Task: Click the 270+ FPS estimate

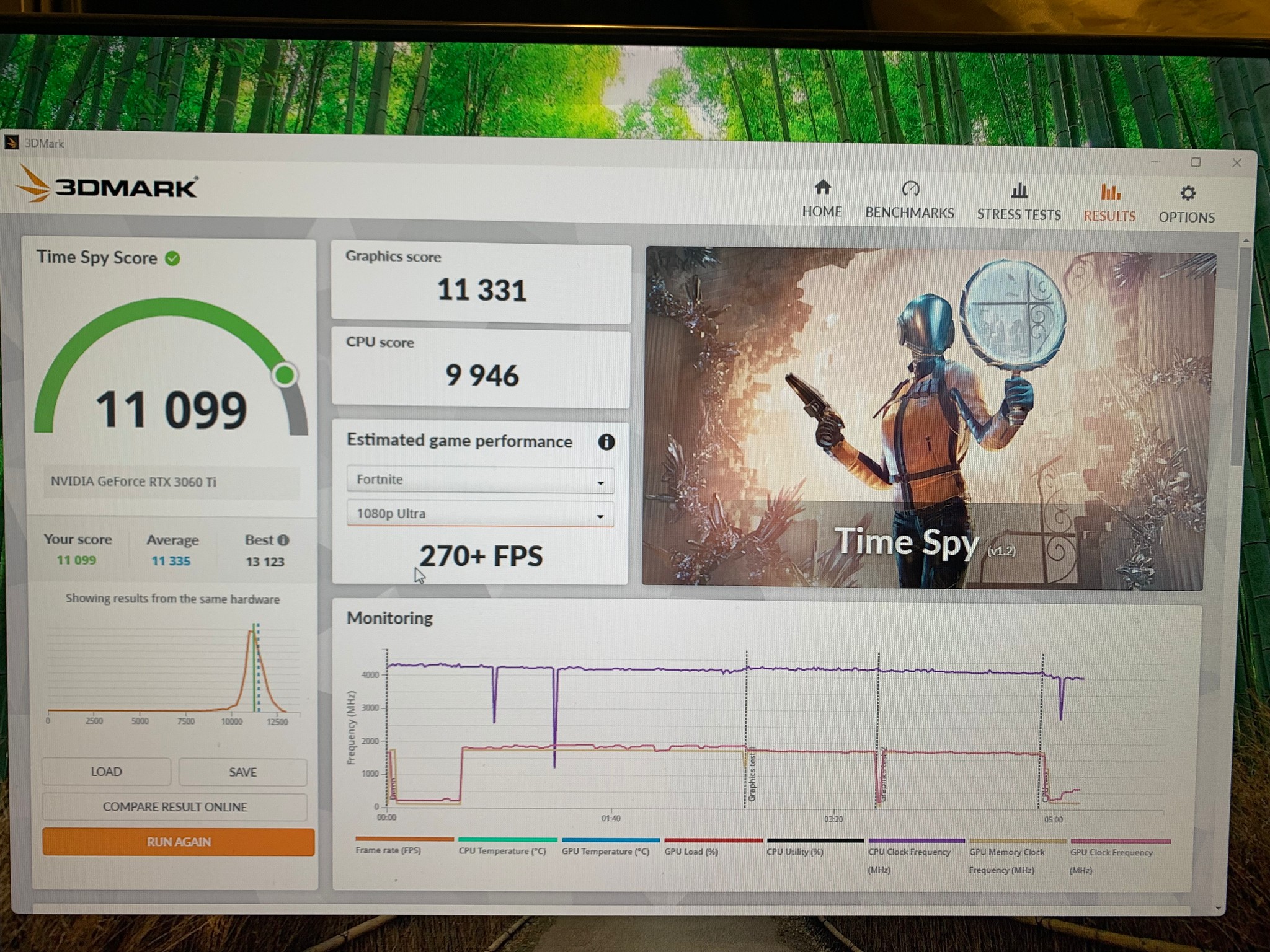Action: tap(481, 556)
